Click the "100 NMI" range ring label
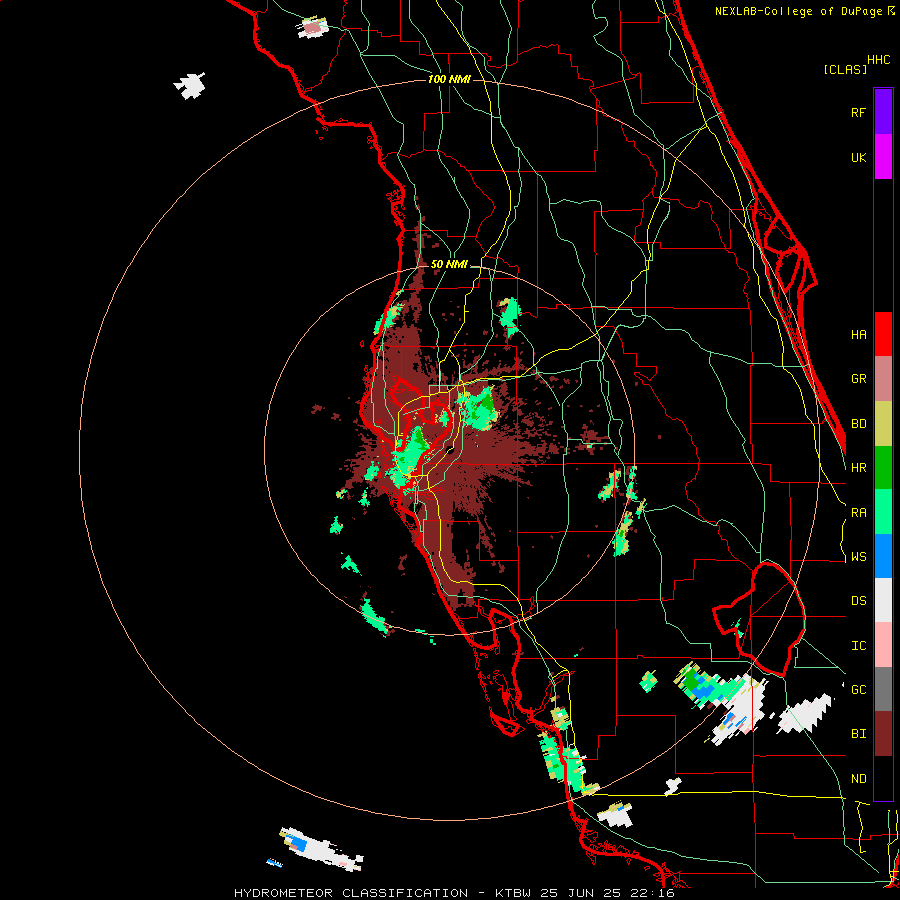 click(449, 79)
